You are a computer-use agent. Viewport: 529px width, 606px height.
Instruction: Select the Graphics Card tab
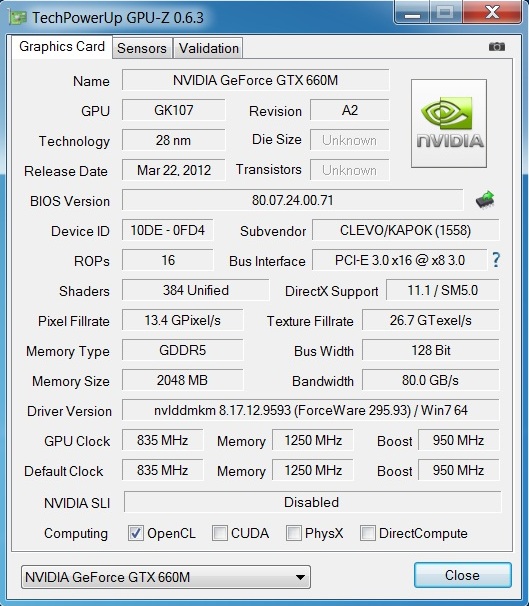(x=62, y=47)
